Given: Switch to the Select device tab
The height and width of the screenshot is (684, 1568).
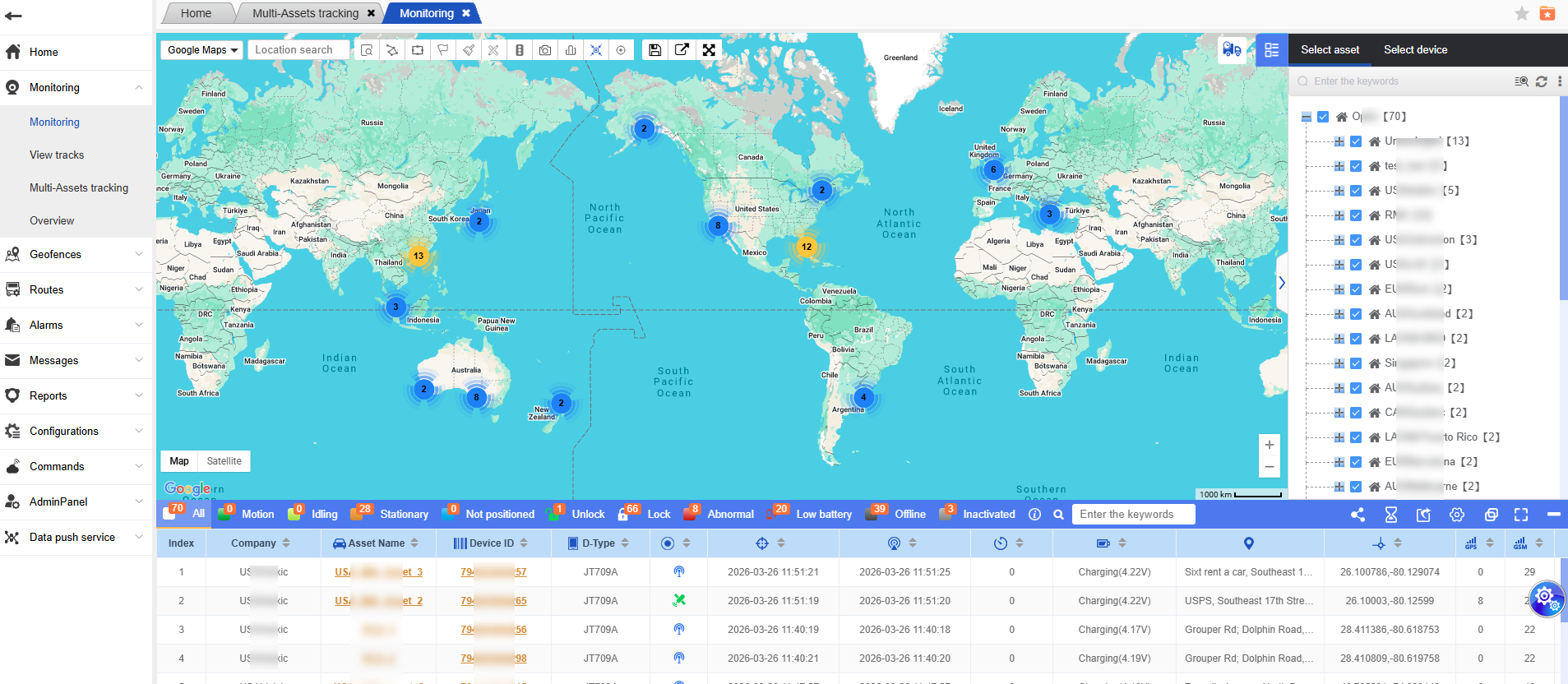Looking at the screenshot, I should tap(1415, 50).
